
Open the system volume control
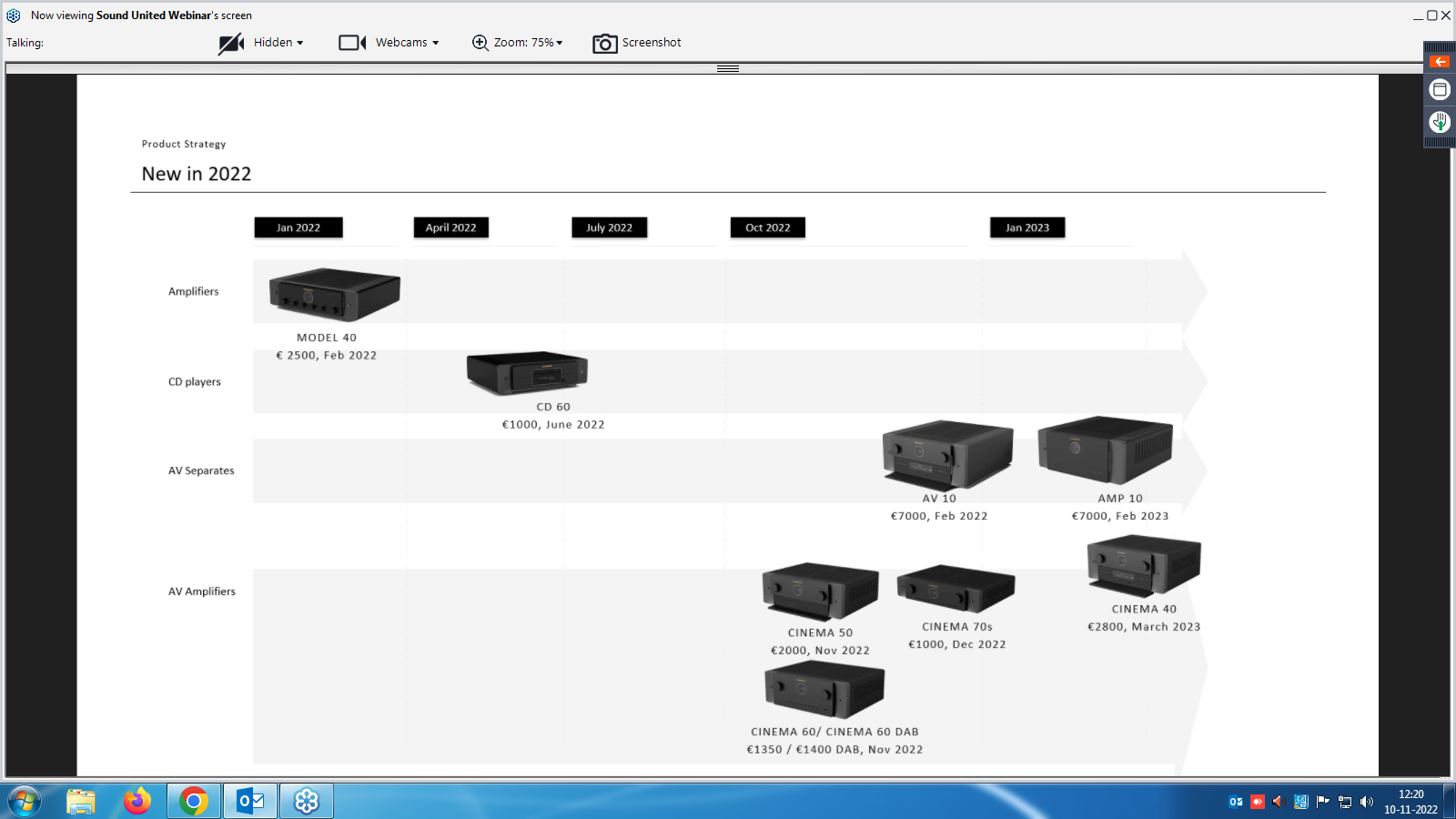tap(1367, 802)
